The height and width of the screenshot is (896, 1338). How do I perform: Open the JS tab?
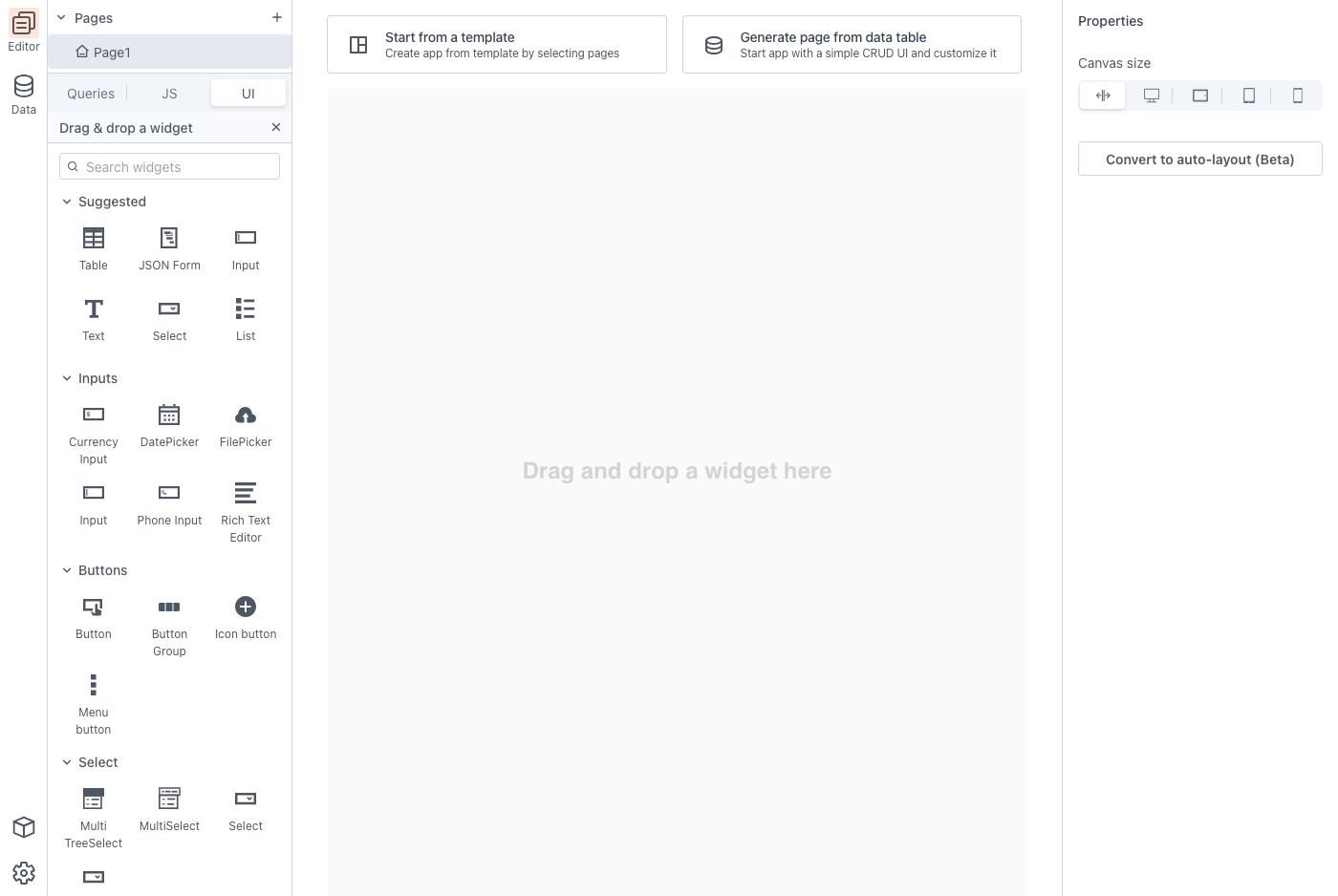(169, 94)
